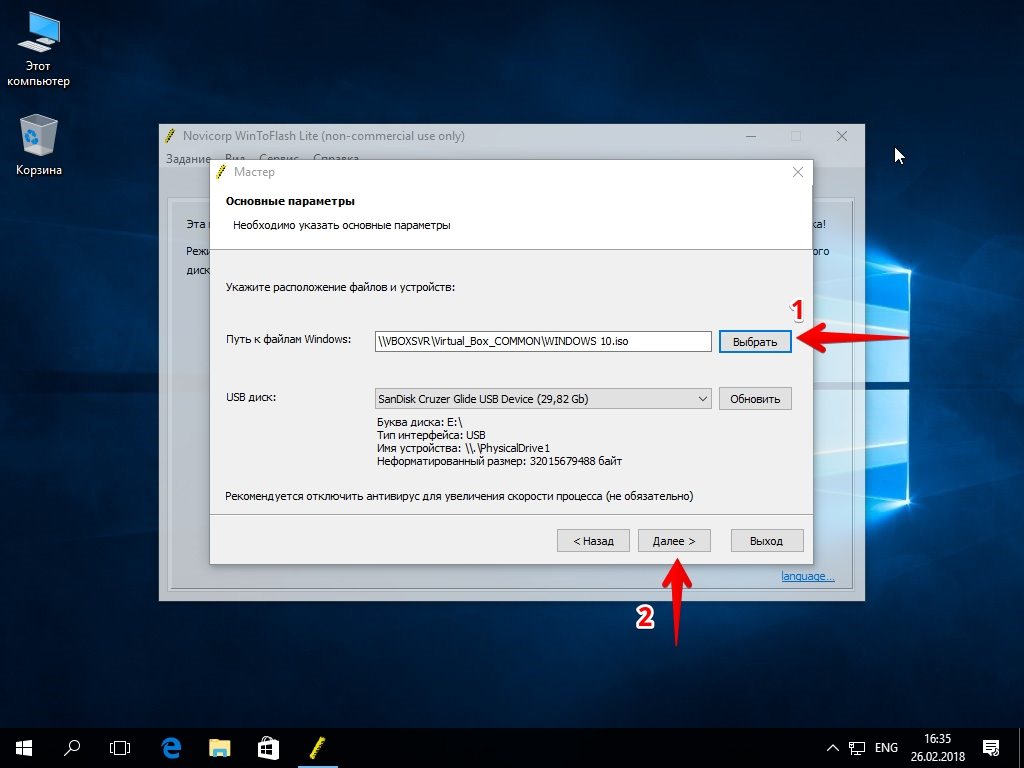Image resolution: width=1024 pixels, height=768 pixels.
Task: Click 'Необходимо указать основные параметры' text
Action: click(342, 225)
